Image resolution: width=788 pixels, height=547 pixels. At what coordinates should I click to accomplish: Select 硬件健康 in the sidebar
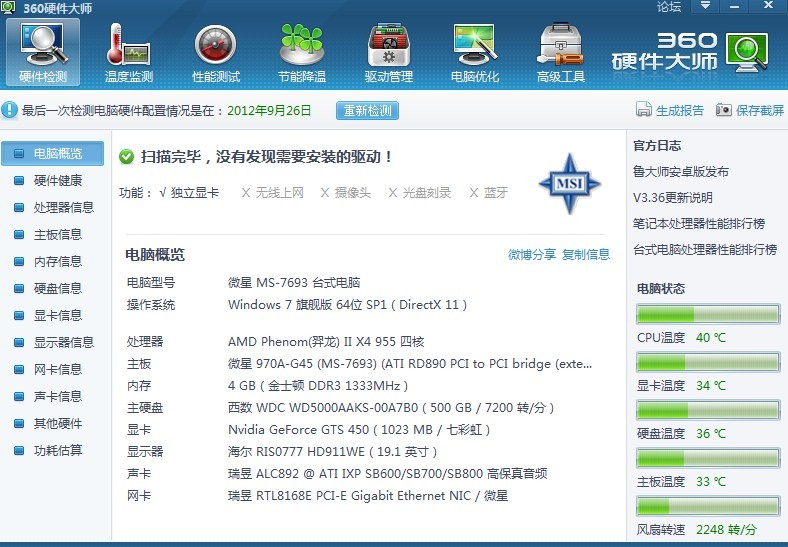[53, 180]
